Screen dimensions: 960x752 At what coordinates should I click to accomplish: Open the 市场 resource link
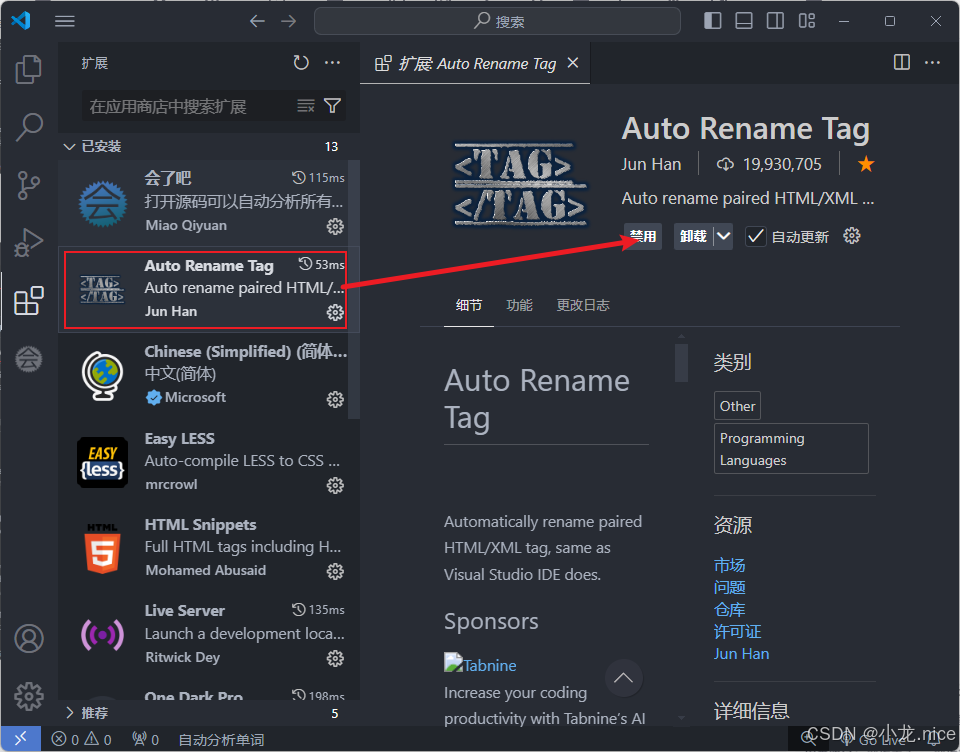click(x=729, y=565)
